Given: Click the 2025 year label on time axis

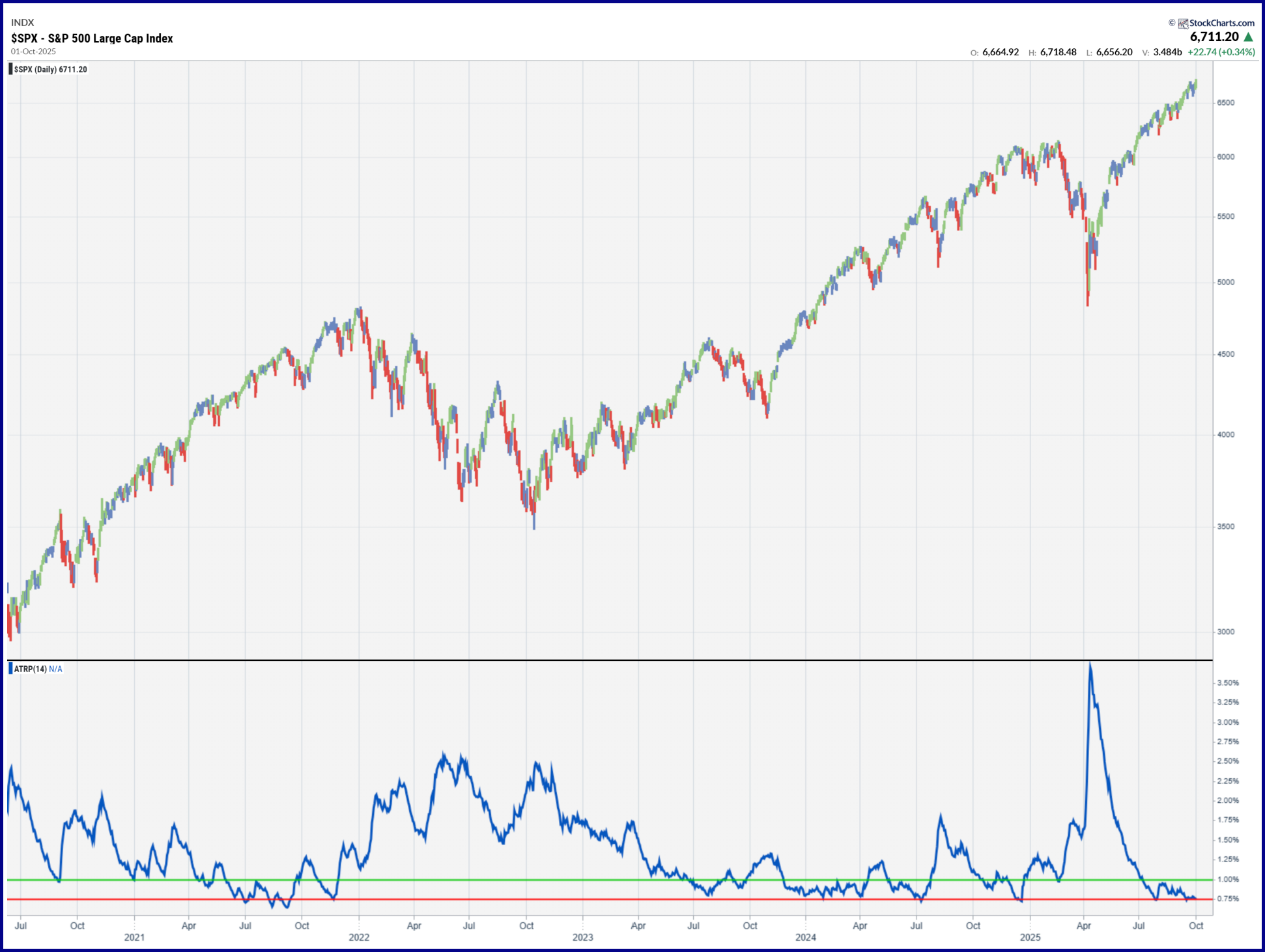Looking at the screenshot, I should coord(1030,938).
